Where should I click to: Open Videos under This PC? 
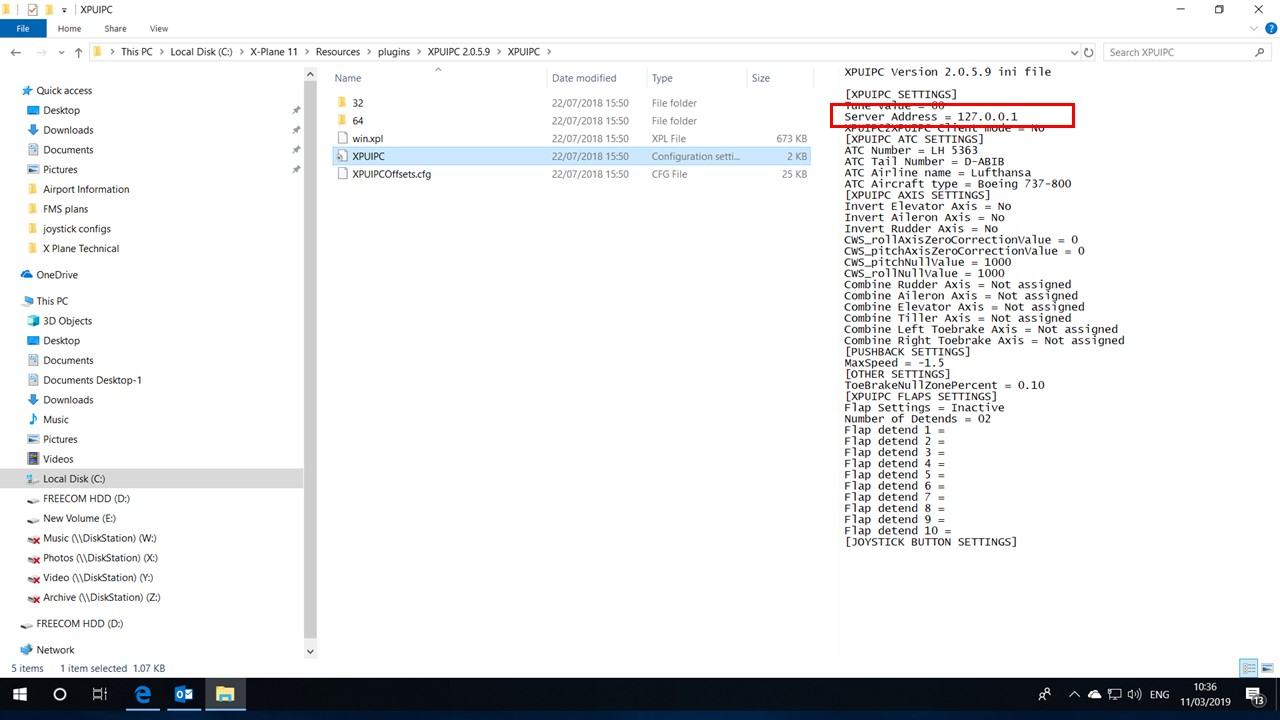[x=58, y=459]
